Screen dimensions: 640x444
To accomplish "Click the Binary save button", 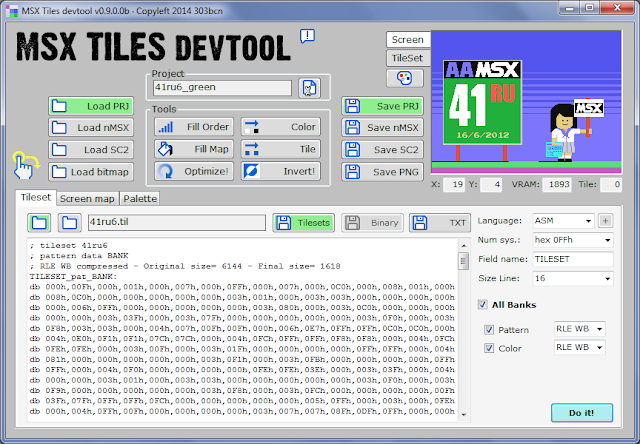I will point(372,223).
